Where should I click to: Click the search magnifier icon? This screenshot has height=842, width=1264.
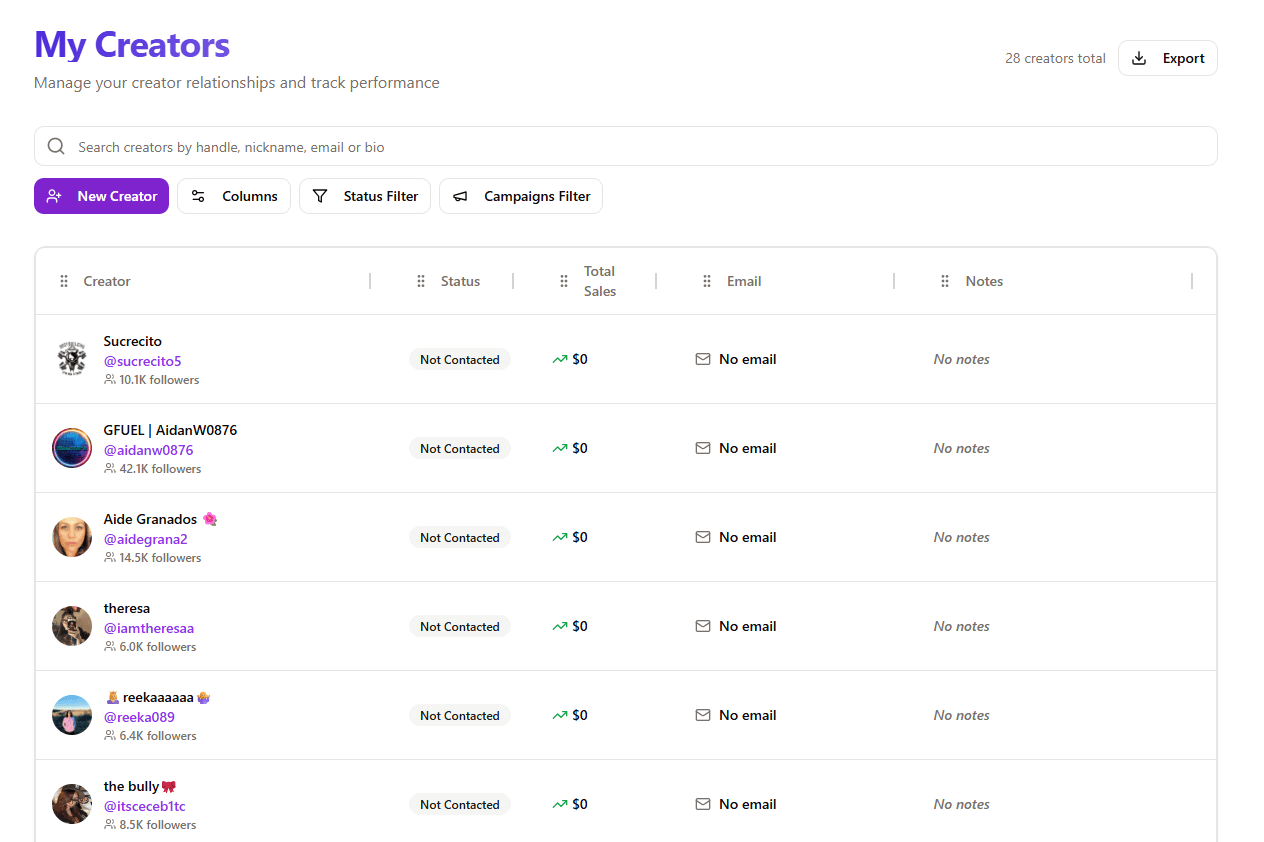coord(56,146)
